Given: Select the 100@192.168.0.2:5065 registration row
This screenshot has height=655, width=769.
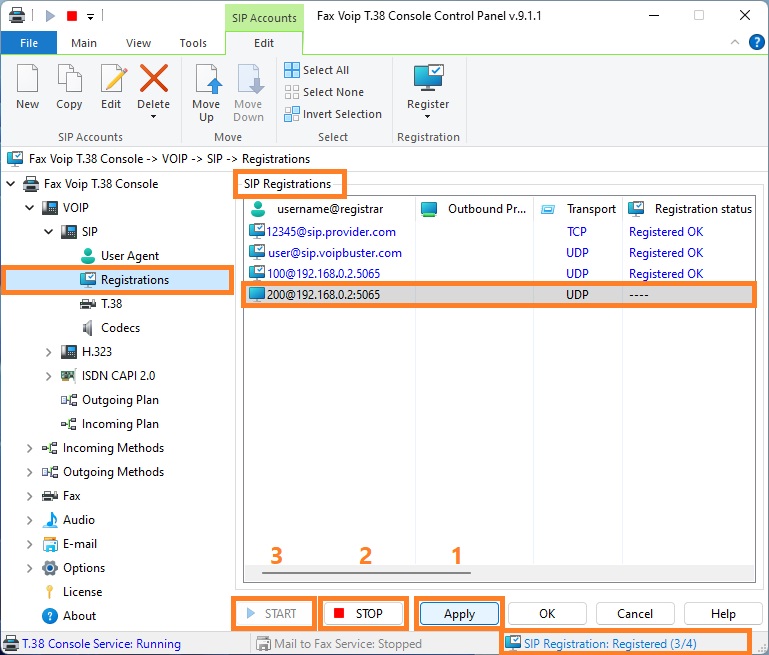Looking at the screenshot, I should [499, 274].
